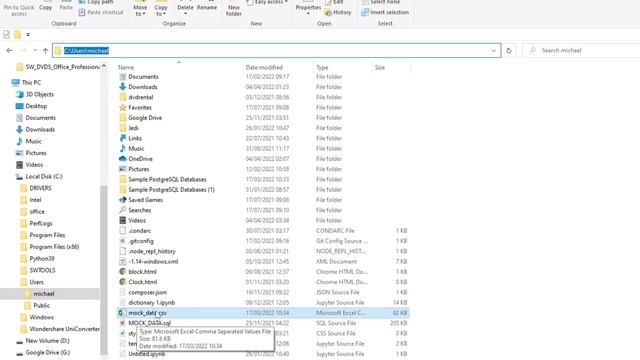The height and width of the screenshot is (360, 640).
Task: Select the mock_data.csv file
Action: (x=262, y=313)
